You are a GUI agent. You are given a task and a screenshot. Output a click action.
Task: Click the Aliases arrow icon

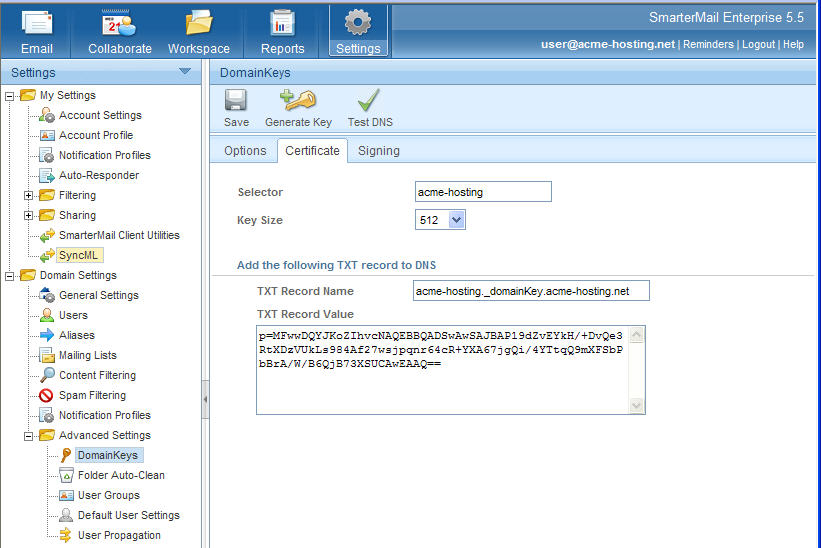pyautogui.click(x=47, y=335)
